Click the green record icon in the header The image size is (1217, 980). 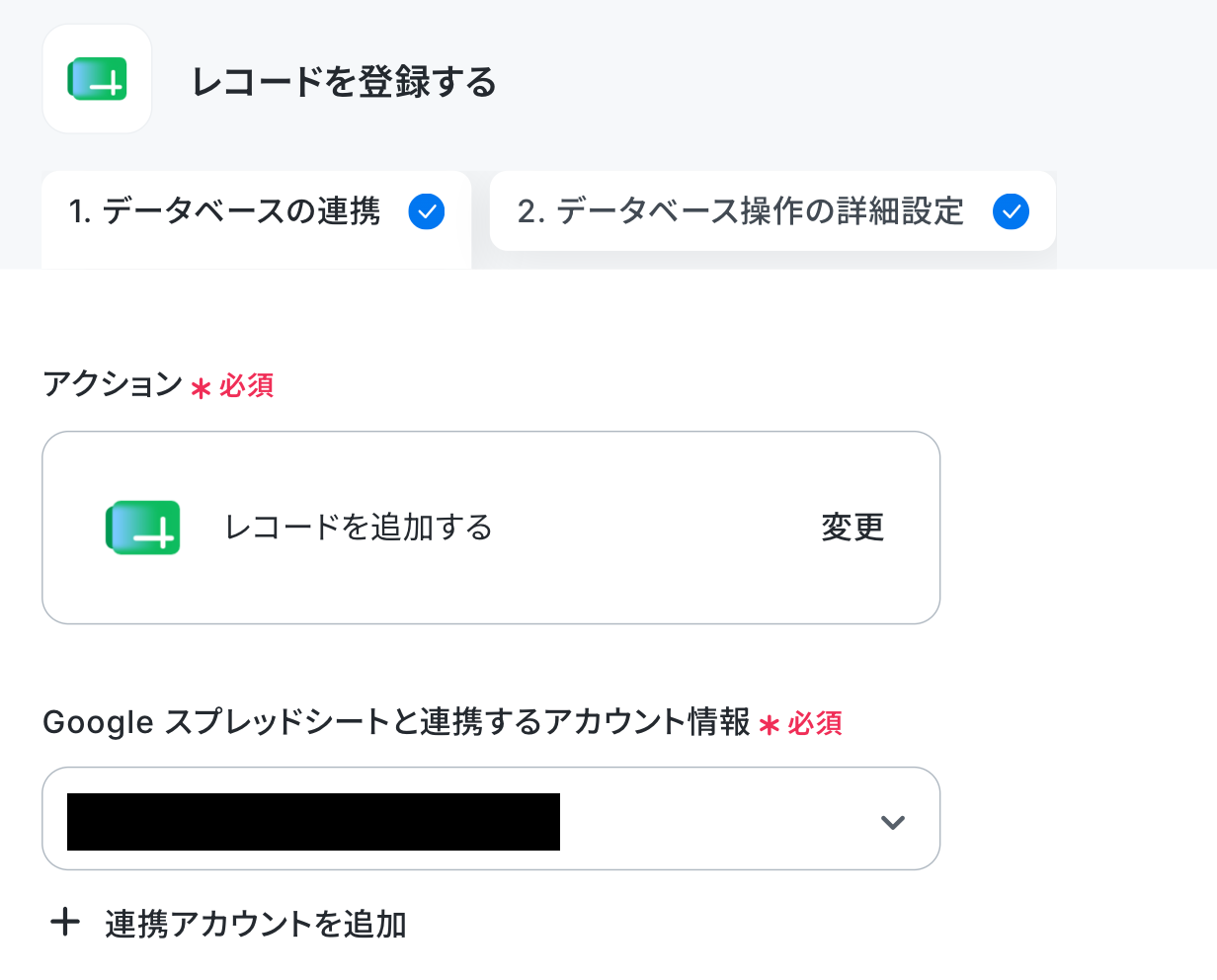pos(97,79)
